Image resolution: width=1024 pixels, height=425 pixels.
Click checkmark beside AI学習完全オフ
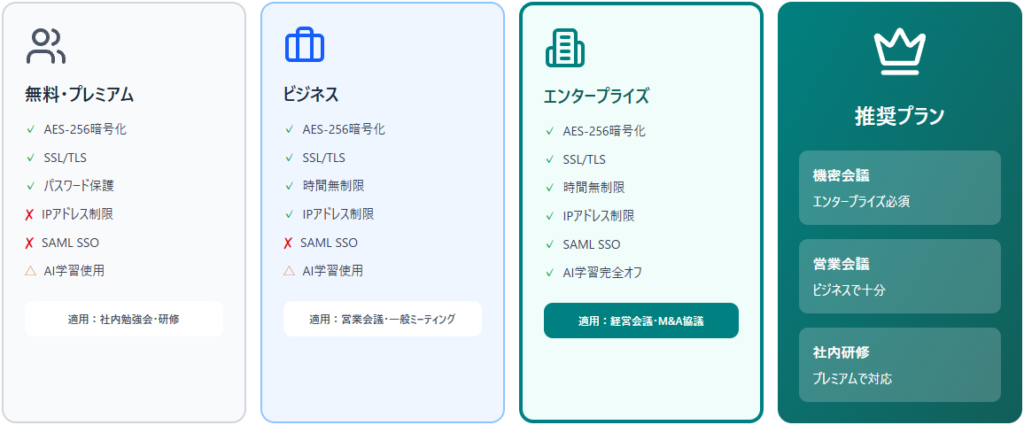[x=550, y=273]
